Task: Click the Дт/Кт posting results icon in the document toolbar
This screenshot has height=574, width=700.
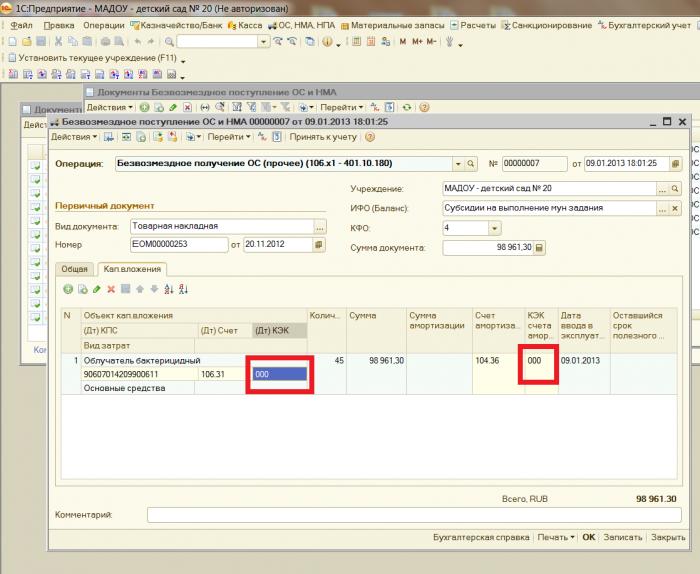Action: 262,137
